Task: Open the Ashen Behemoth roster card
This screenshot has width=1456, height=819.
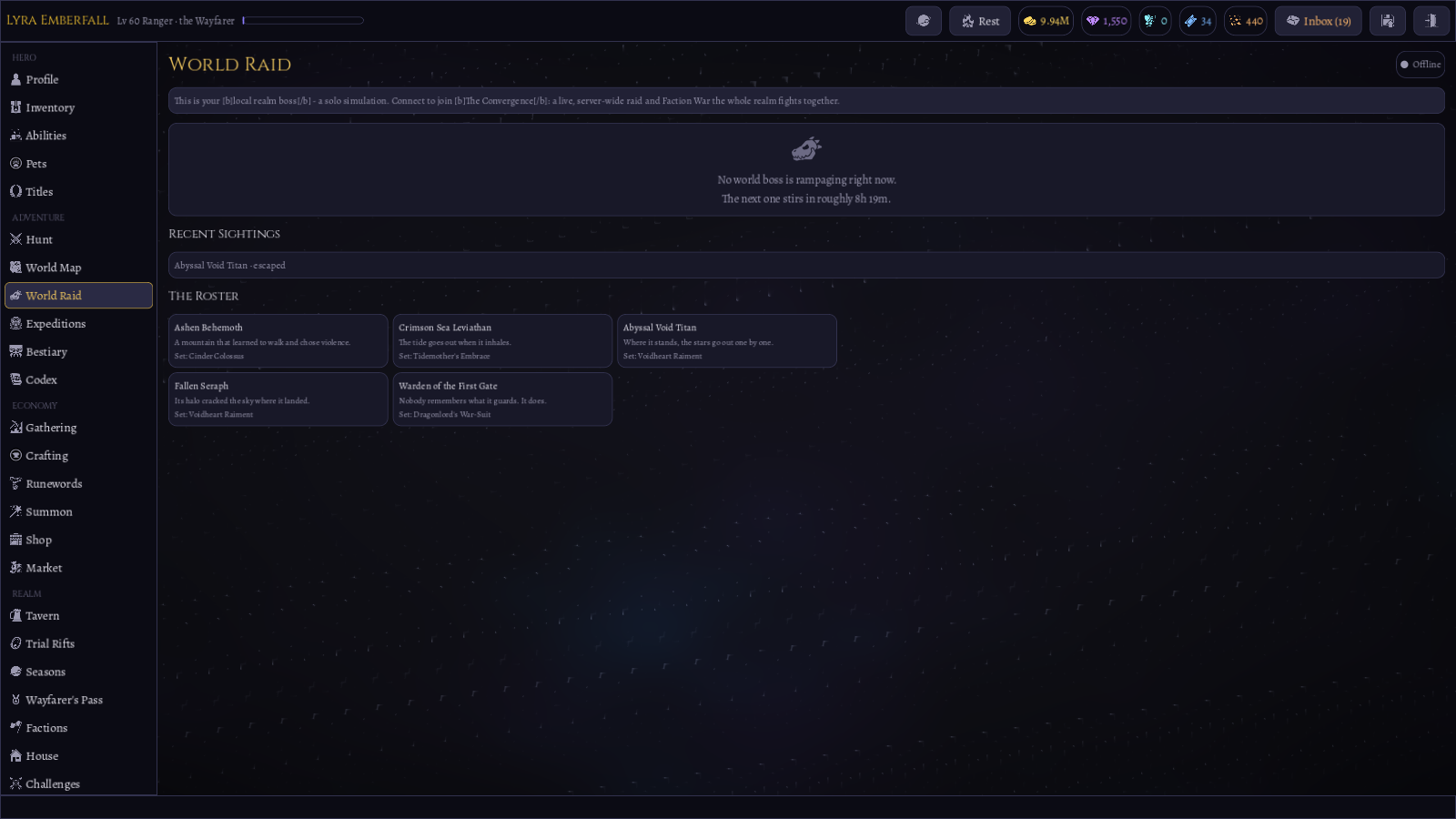Action: coord(278,341)
